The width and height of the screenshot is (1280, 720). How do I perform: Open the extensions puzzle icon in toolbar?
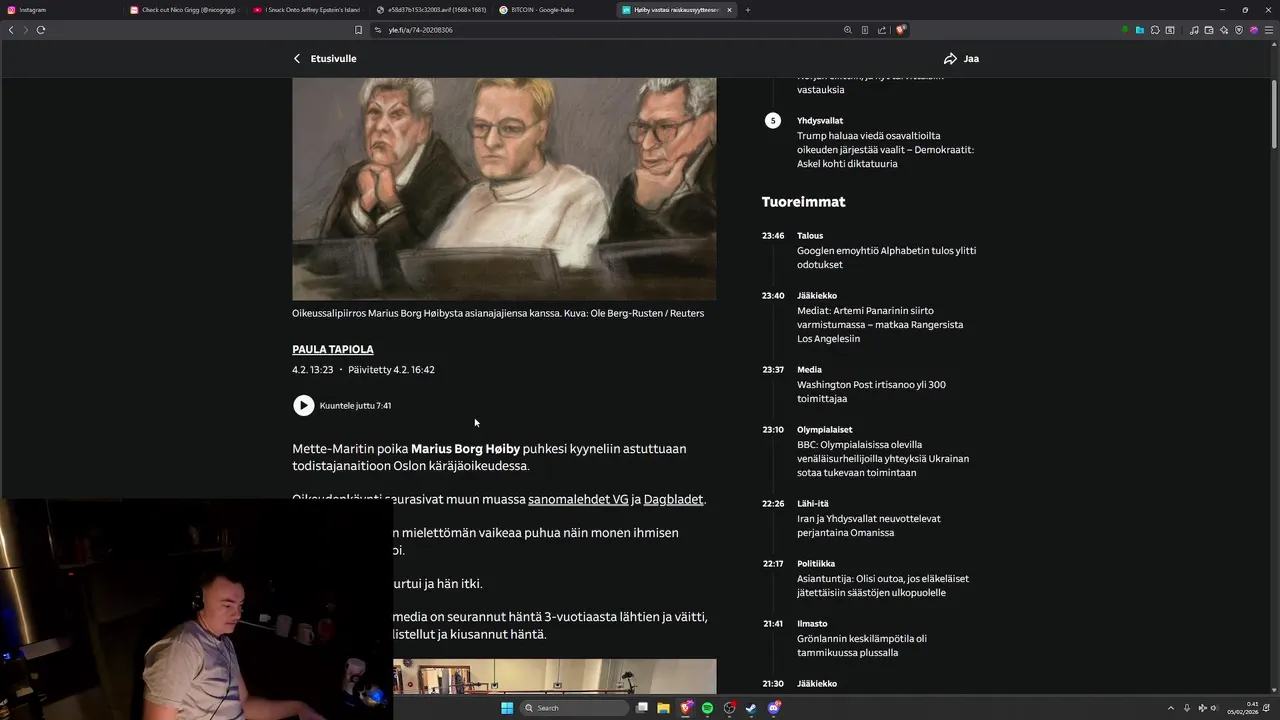[1155, 30]
